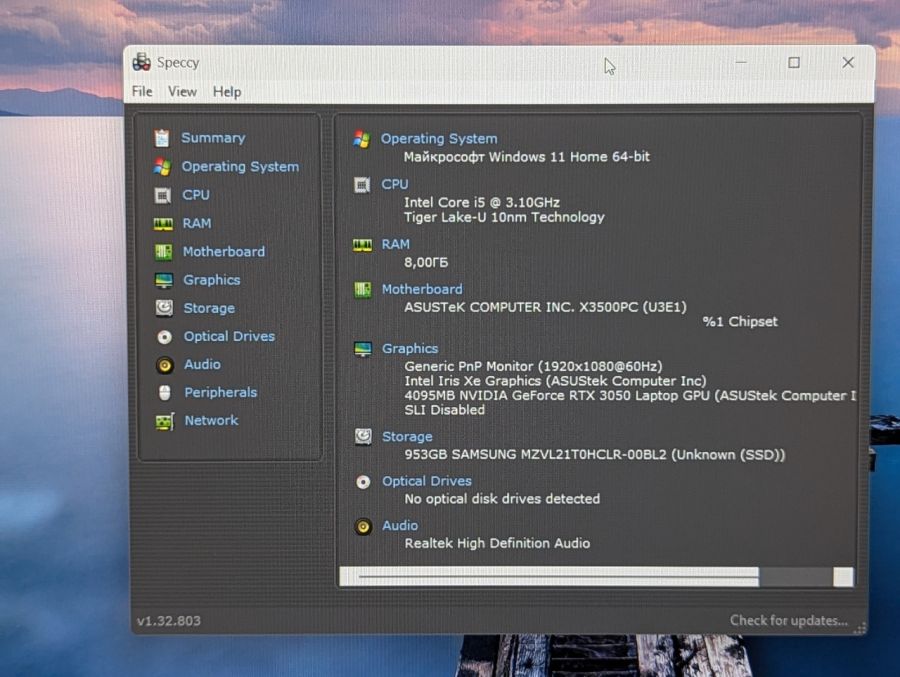Click the Graphics monitor icon in summary panel
This screenshot has height=677, width=900.
tap(363, 349)
